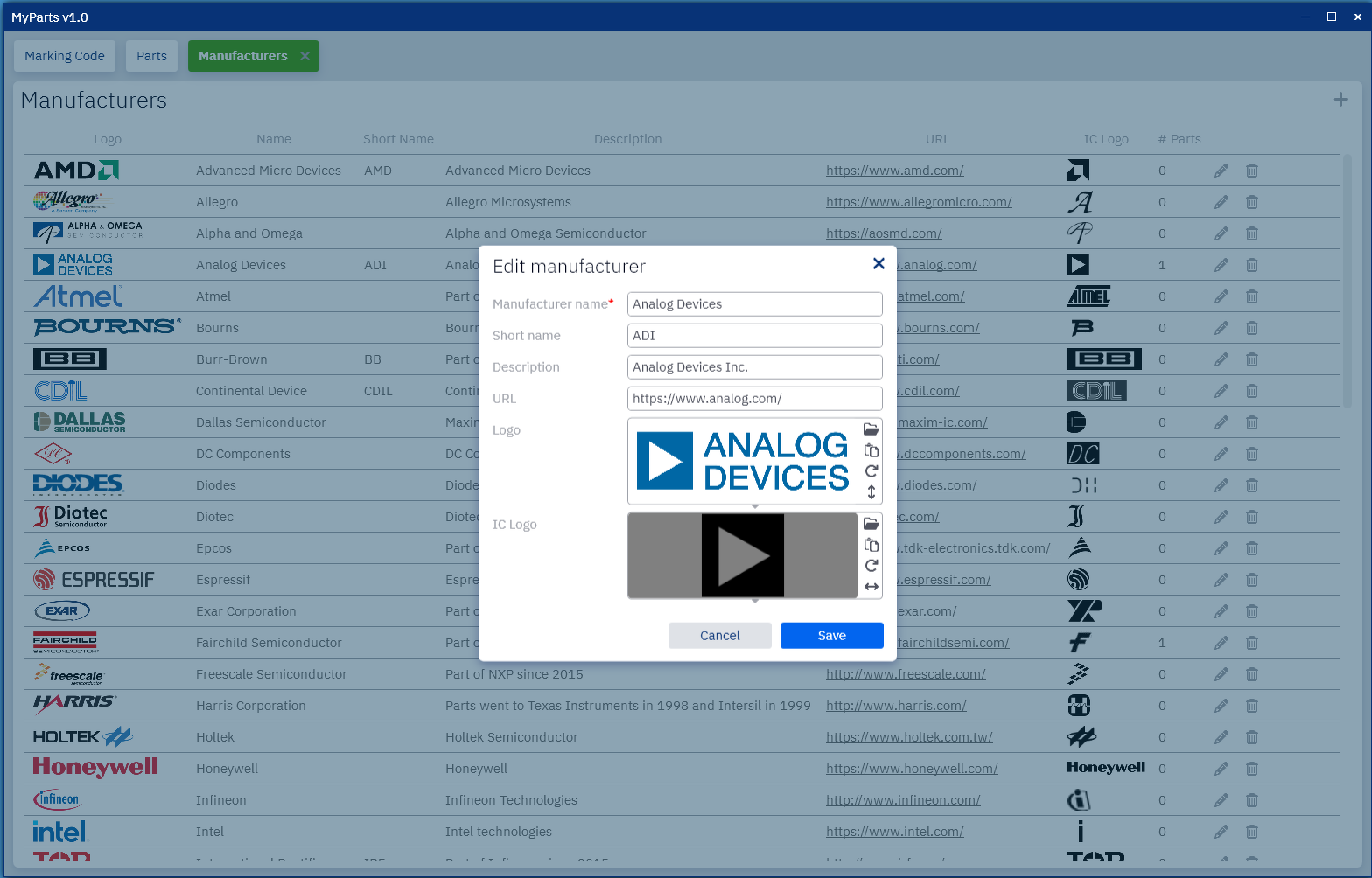Screen dimensions: 1372x878
Task: Paste clipboard image into the IC Logo field
Action: (x=871, y=545)
